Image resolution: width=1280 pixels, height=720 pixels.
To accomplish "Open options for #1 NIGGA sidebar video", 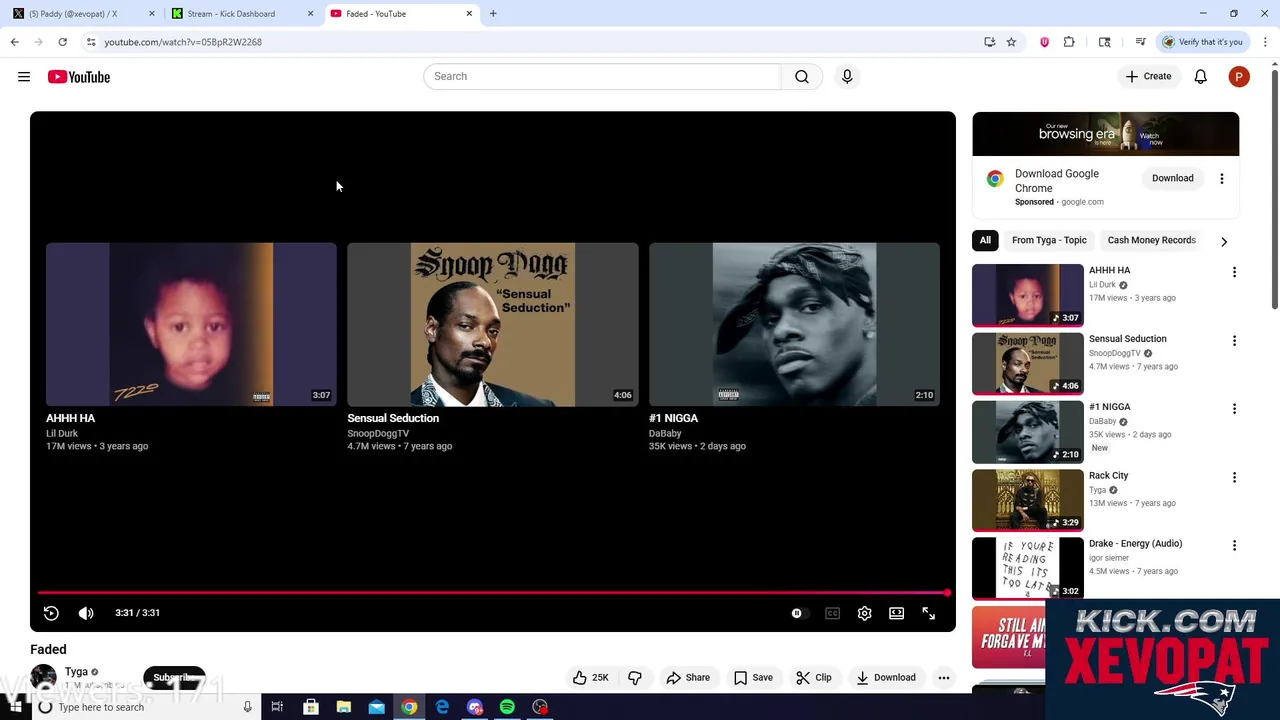I will click(1234, 409).
